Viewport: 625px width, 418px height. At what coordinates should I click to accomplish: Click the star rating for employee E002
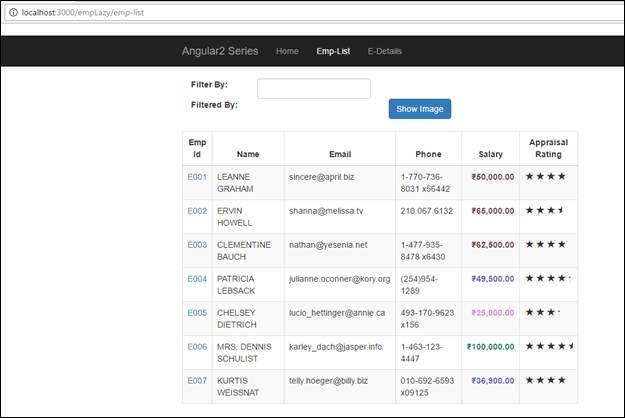pos(546,211)
